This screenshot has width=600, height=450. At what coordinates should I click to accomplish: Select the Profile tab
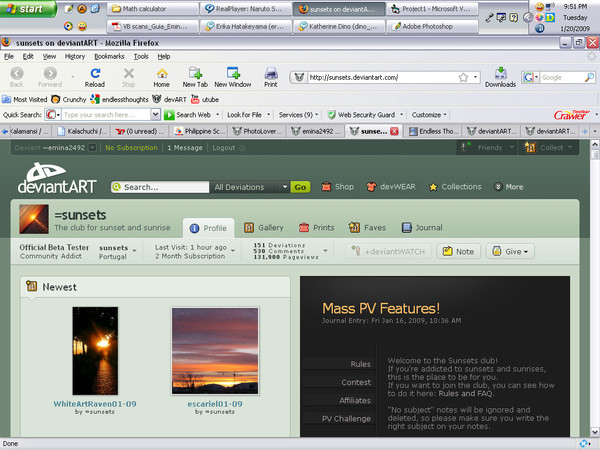[x=209, y=228]
